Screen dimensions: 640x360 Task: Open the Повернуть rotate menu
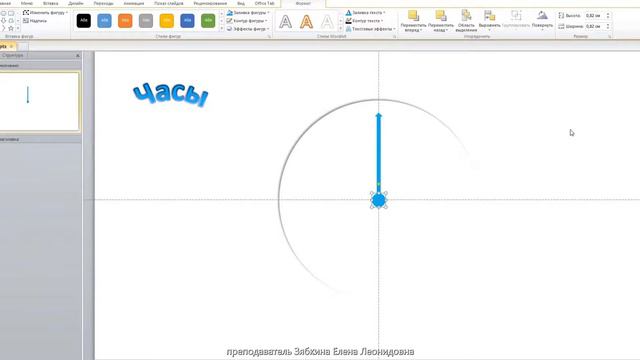click(542, 20)
